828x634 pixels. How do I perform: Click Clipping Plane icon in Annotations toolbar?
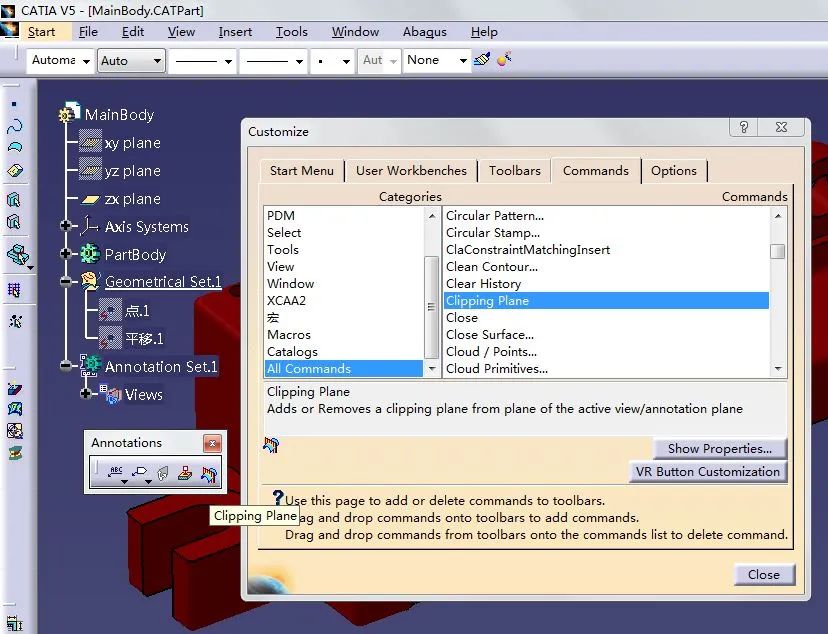click(209, 474)
